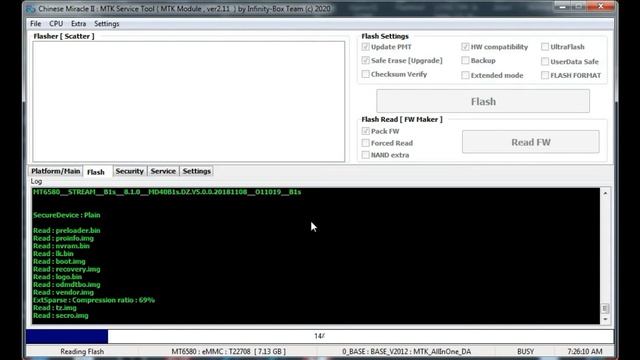Click the 7:26:10 AM clock in status bar

tap(585, 351)
